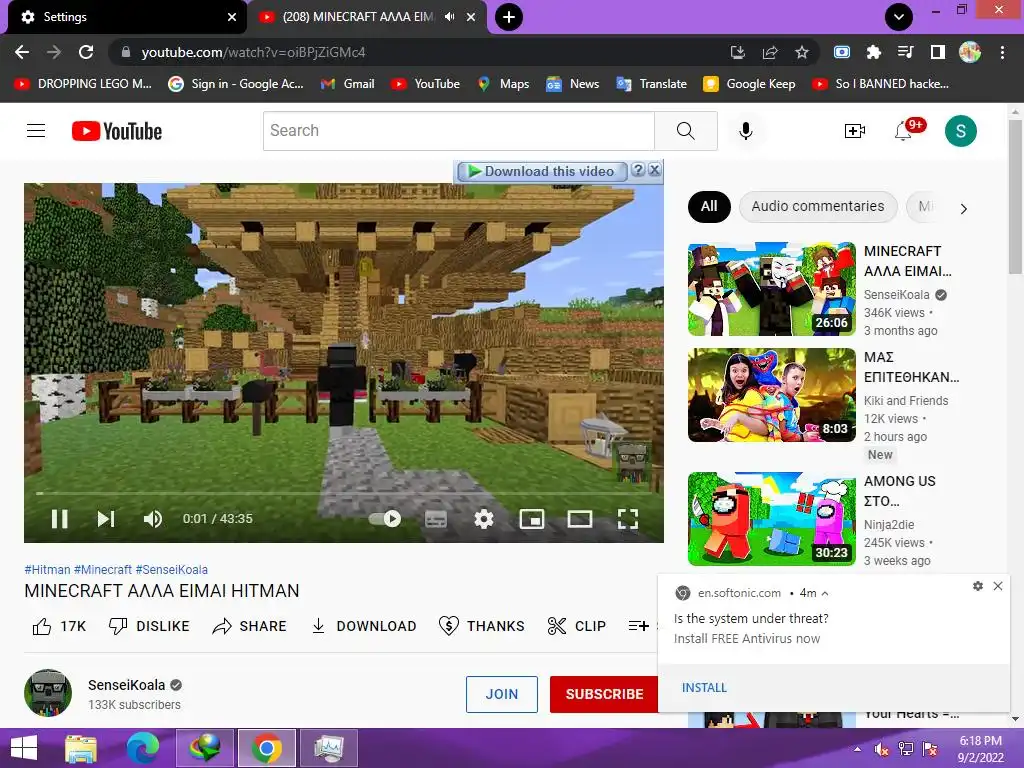
Task: Click the video progress bar
Action: [x=344, y=493]
